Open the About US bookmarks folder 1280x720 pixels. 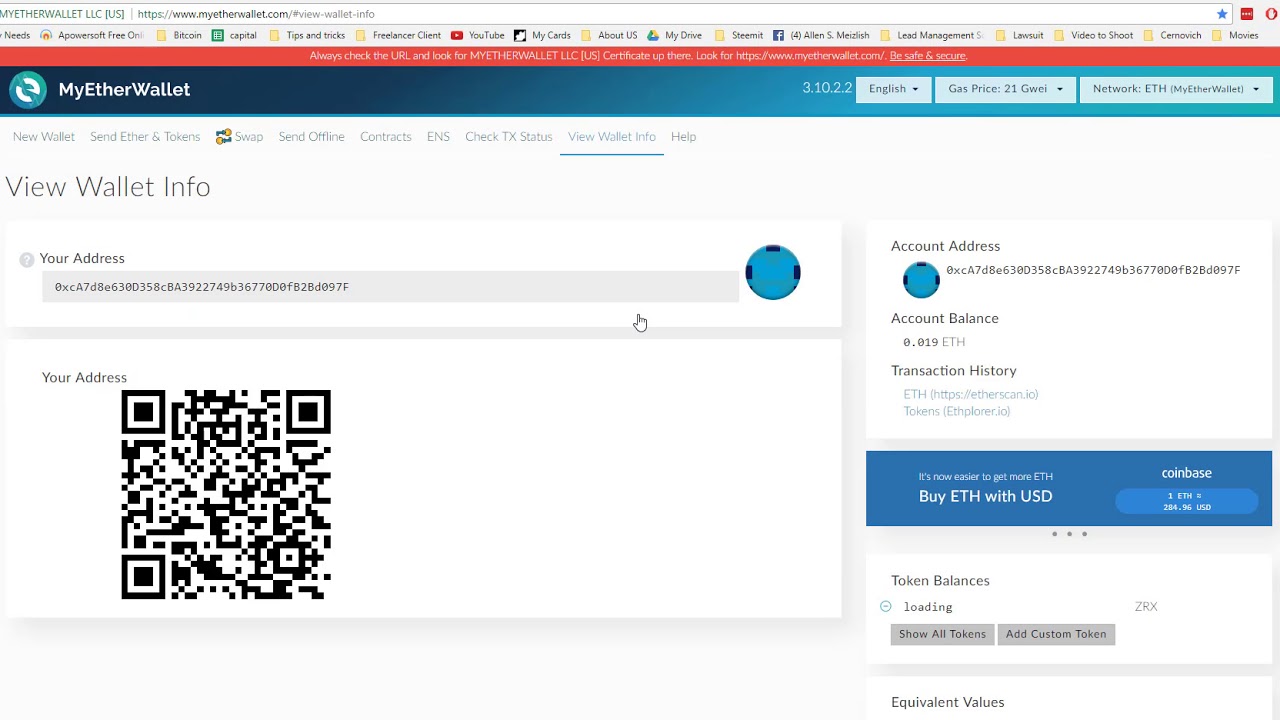pos(608,35)
